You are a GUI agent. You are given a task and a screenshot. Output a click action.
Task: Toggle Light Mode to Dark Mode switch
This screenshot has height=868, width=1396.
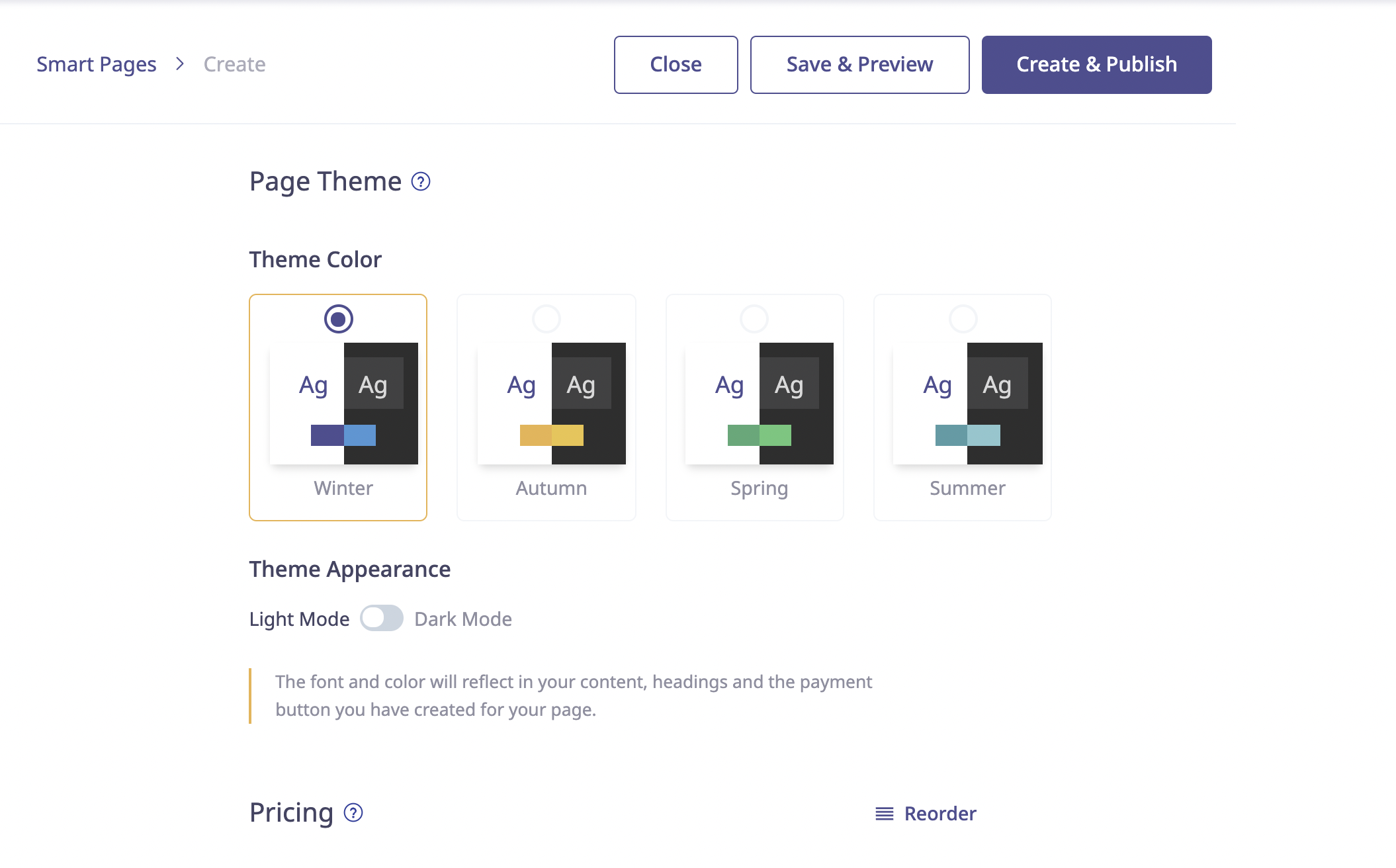click(x=382, y=619)
